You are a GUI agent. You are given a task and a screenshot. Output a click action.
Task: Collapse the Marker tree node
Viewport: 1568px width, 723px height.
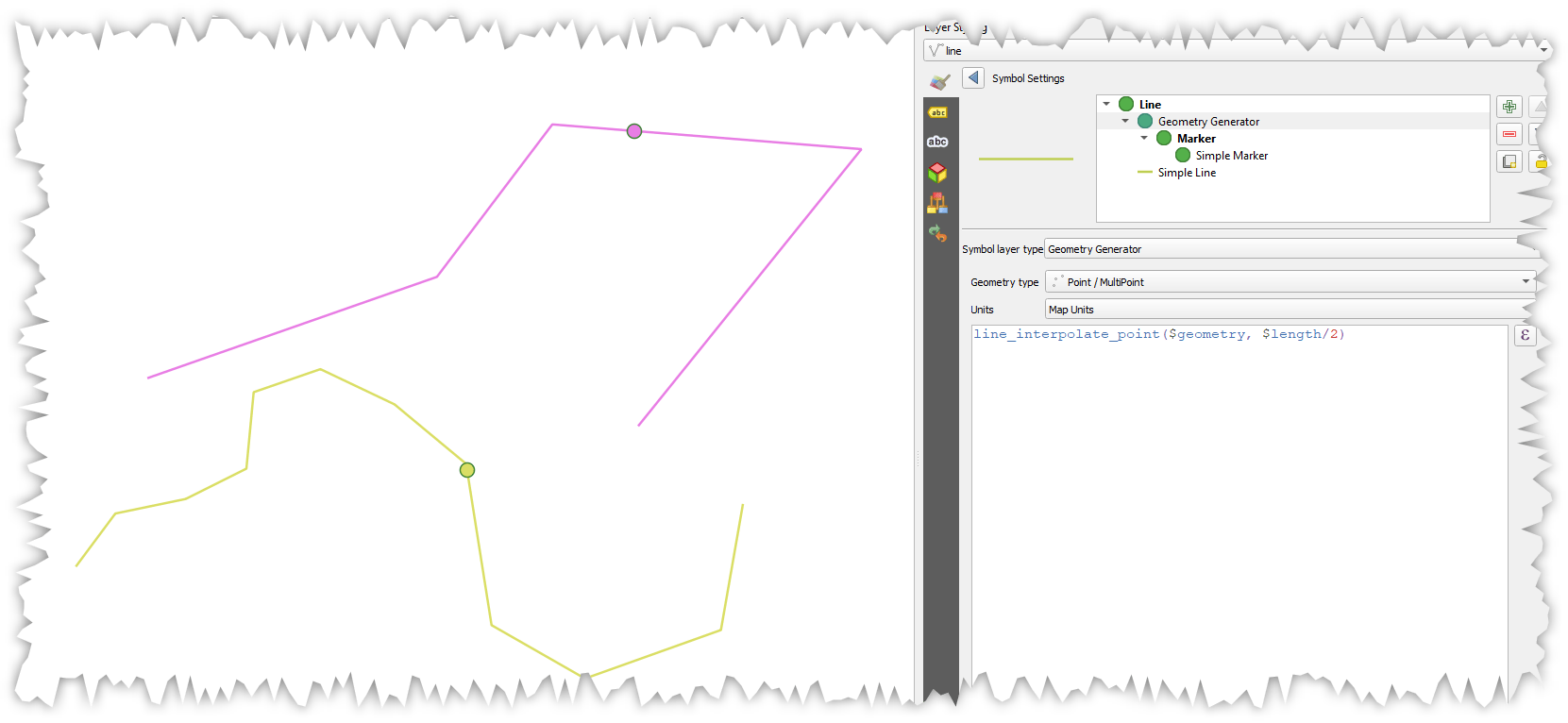pyautogui.click(x=1144, y=138)
